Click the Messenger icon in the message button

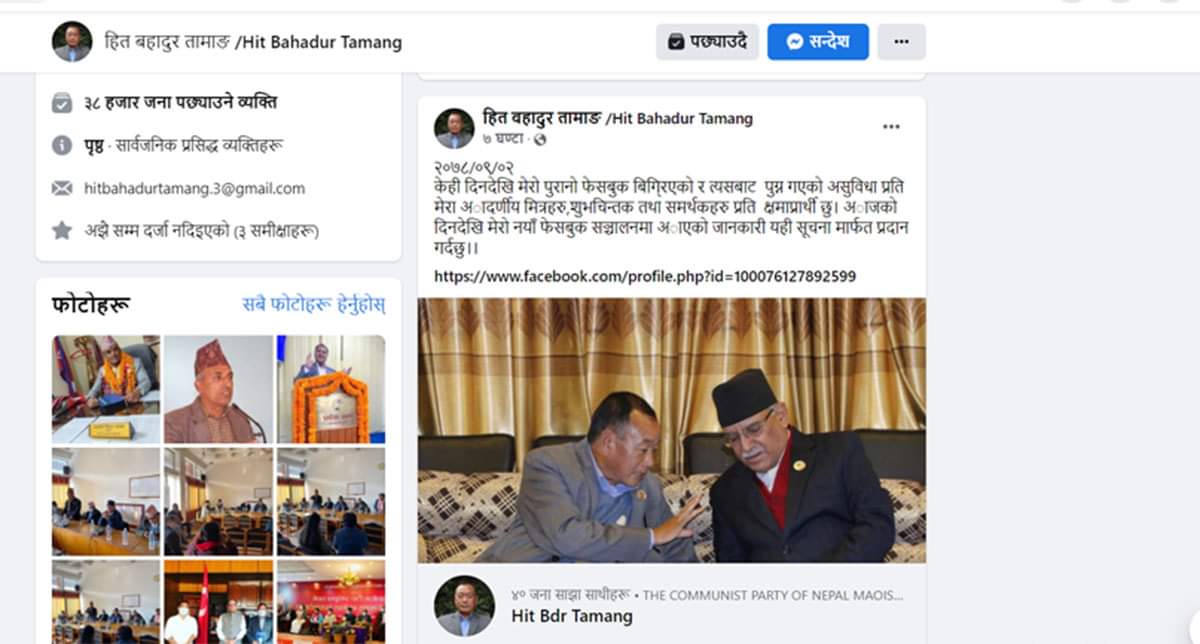click(x=796, y=42)
